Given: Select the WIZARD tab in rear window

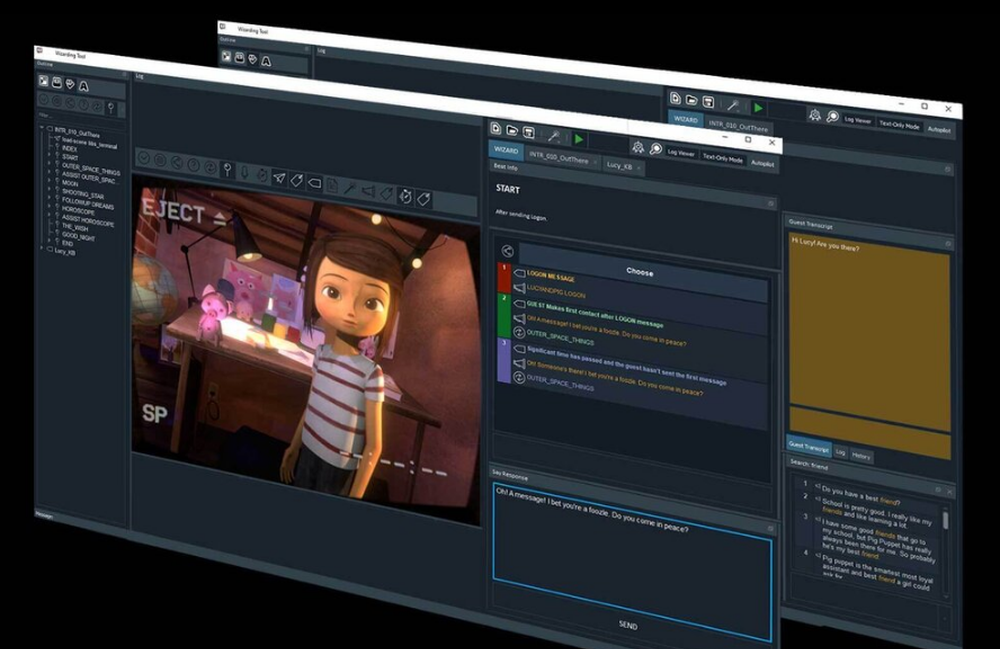Looking at the screenshot, I should point(686,119).
